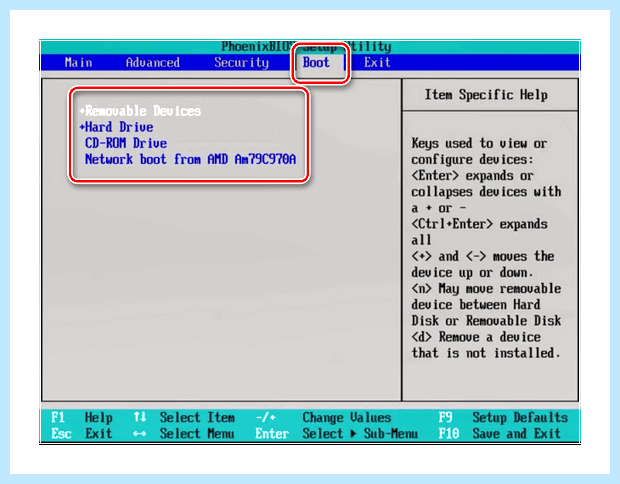
Task: Switch to the Advanced tab
Action: (x=153, y=62)
